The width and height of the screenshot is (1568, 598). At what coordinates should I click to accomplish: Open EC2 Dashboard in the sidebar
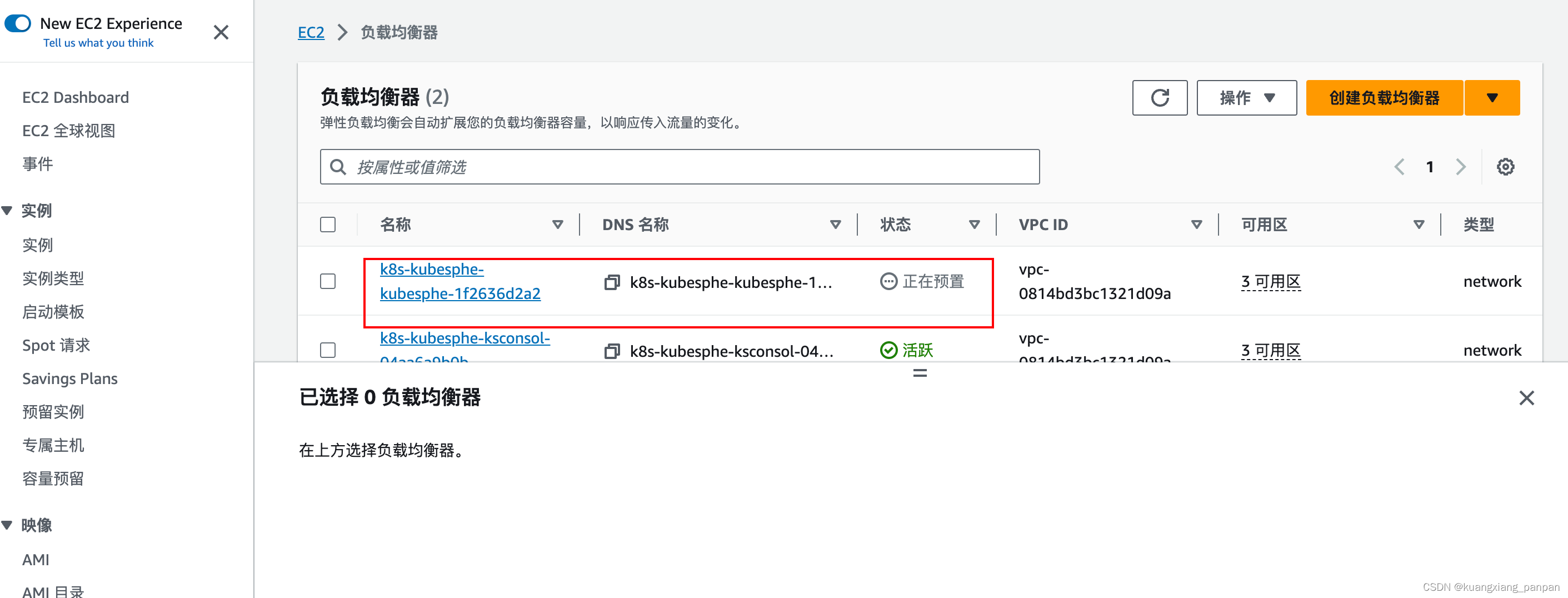pyautogui.click(x=76, y=97)
